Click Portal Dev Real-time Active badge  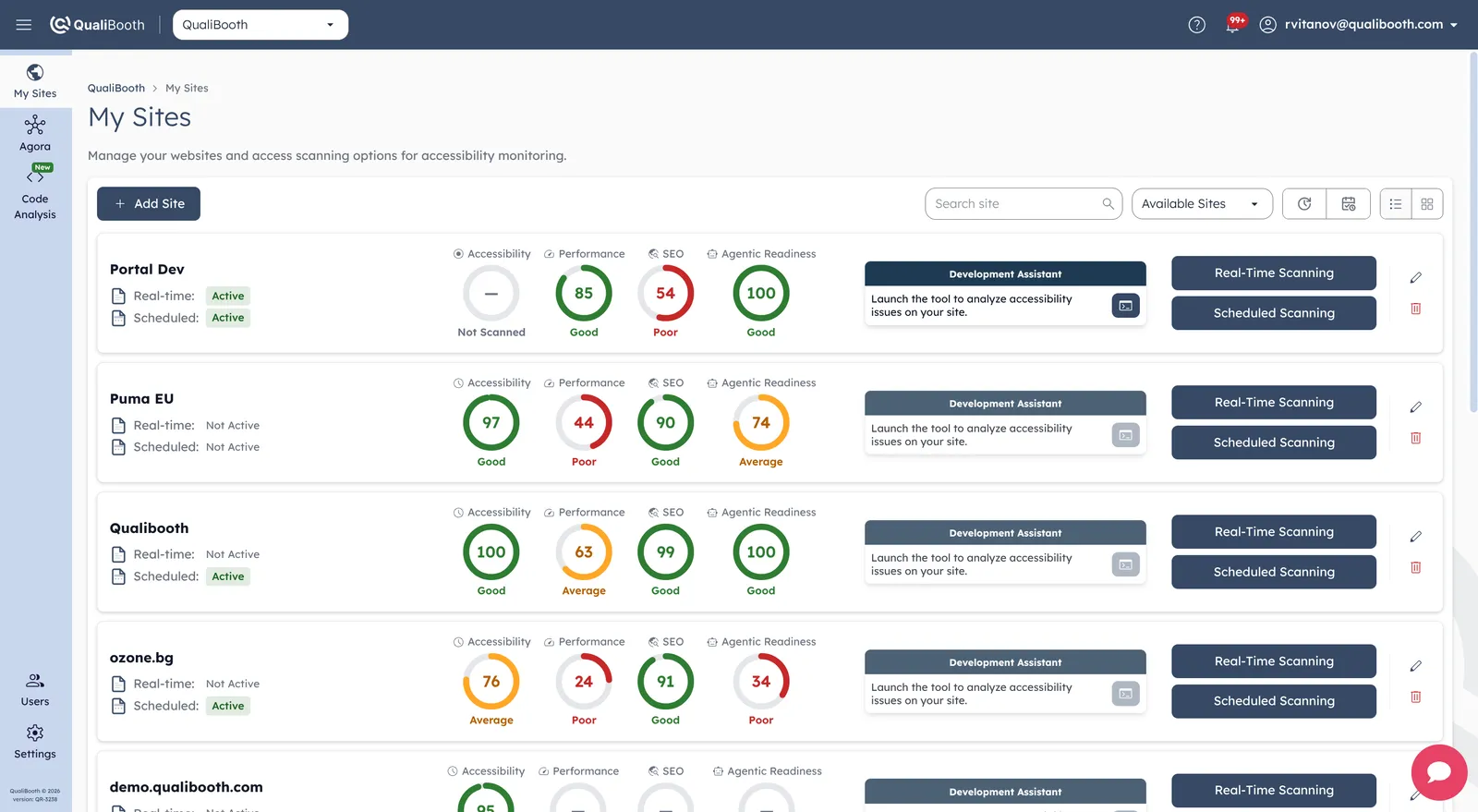tap(228, 297)
